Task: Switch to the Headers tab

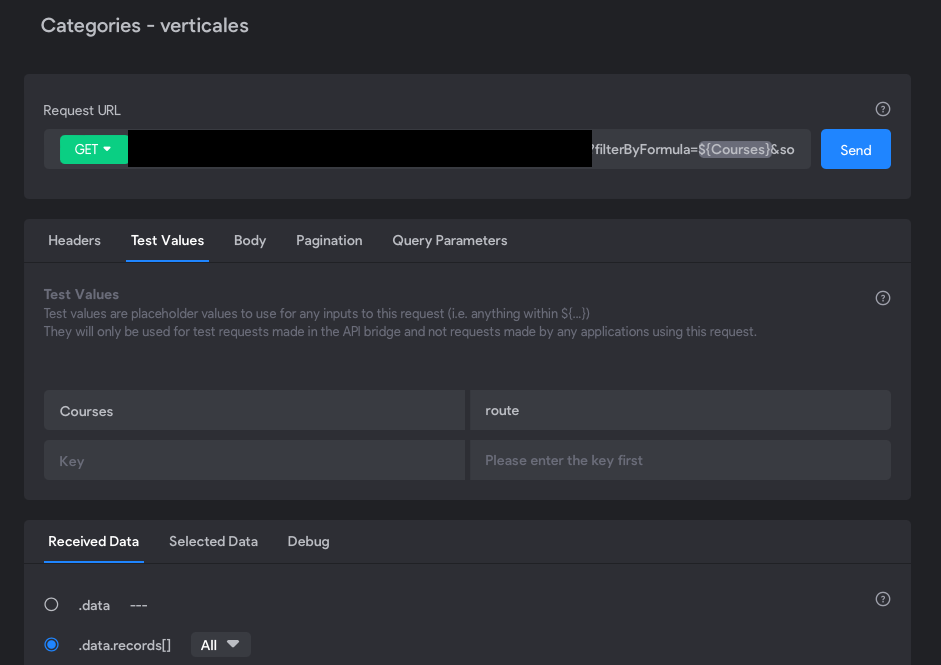Action: click(x=74, y=241)
